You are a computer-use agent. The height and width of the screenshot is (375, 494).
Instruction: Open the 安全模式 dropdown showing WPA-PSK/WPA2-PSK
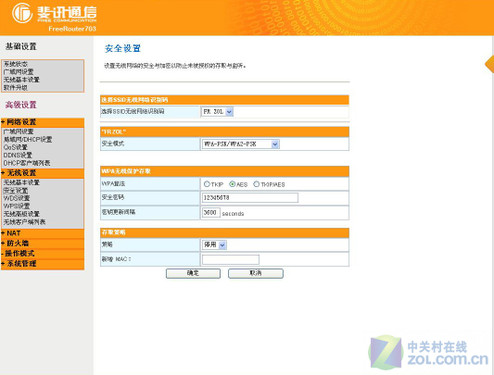[240, 144]
